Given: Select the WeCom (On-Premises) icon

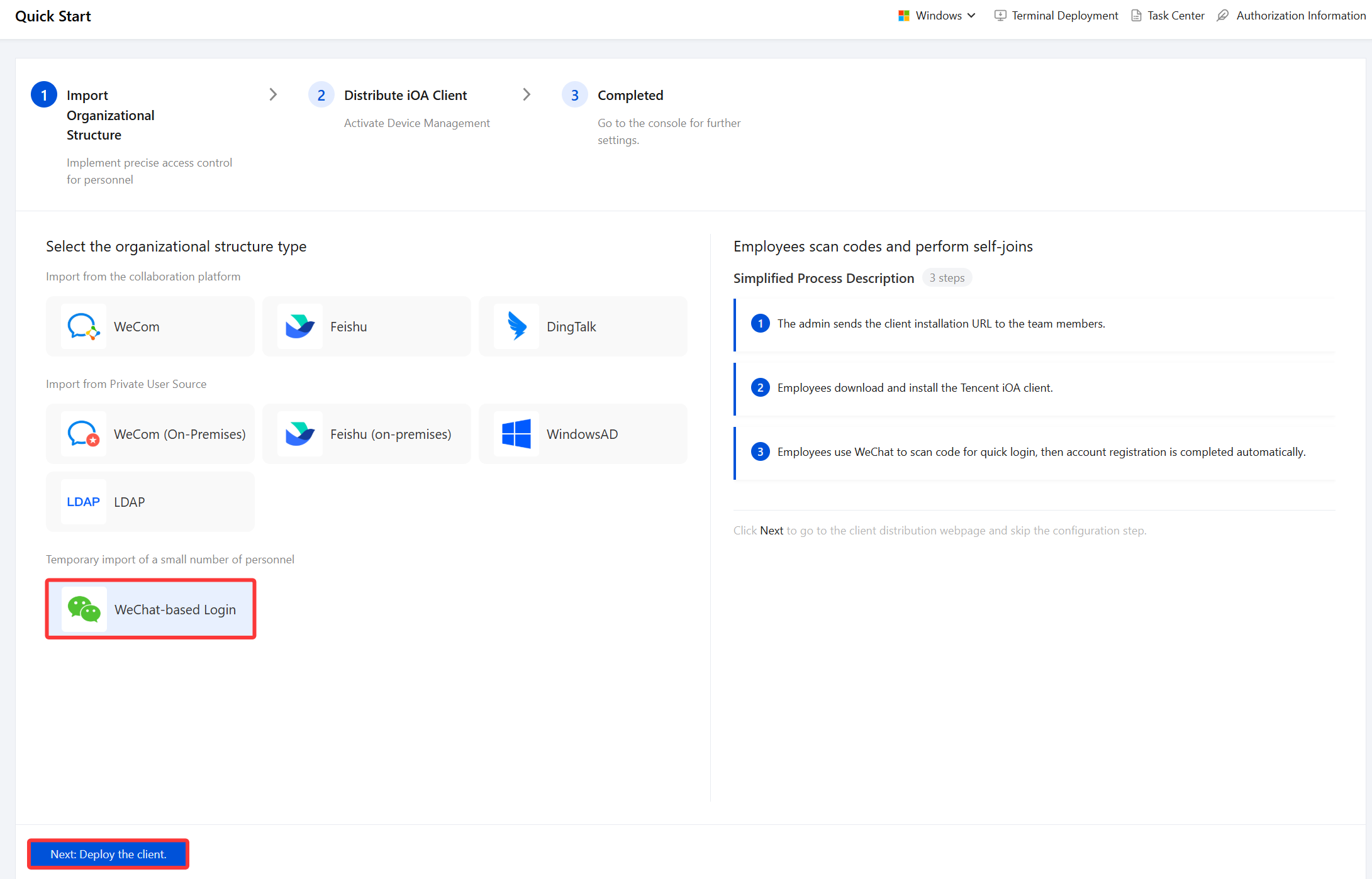Looking at the screenshot, I should click(84, 434).
